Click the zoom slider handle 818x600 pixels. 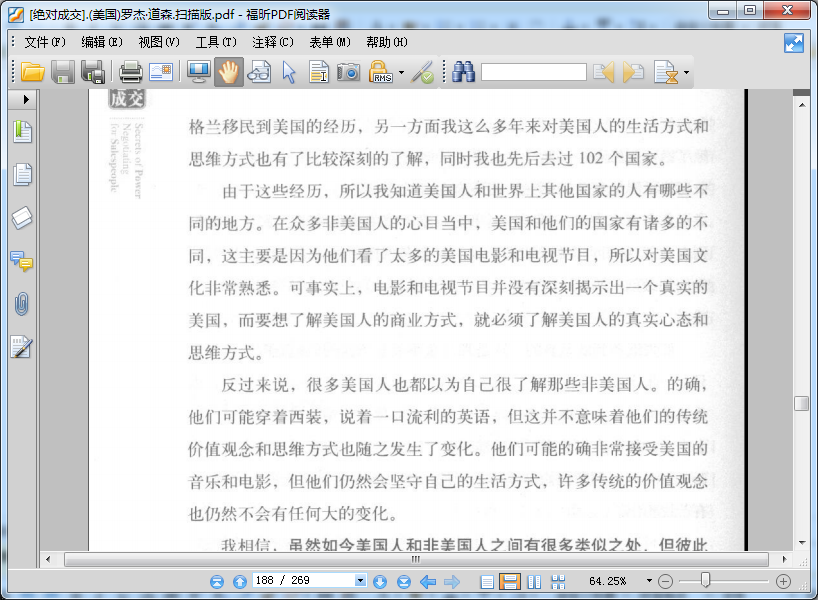pos(705,580)
